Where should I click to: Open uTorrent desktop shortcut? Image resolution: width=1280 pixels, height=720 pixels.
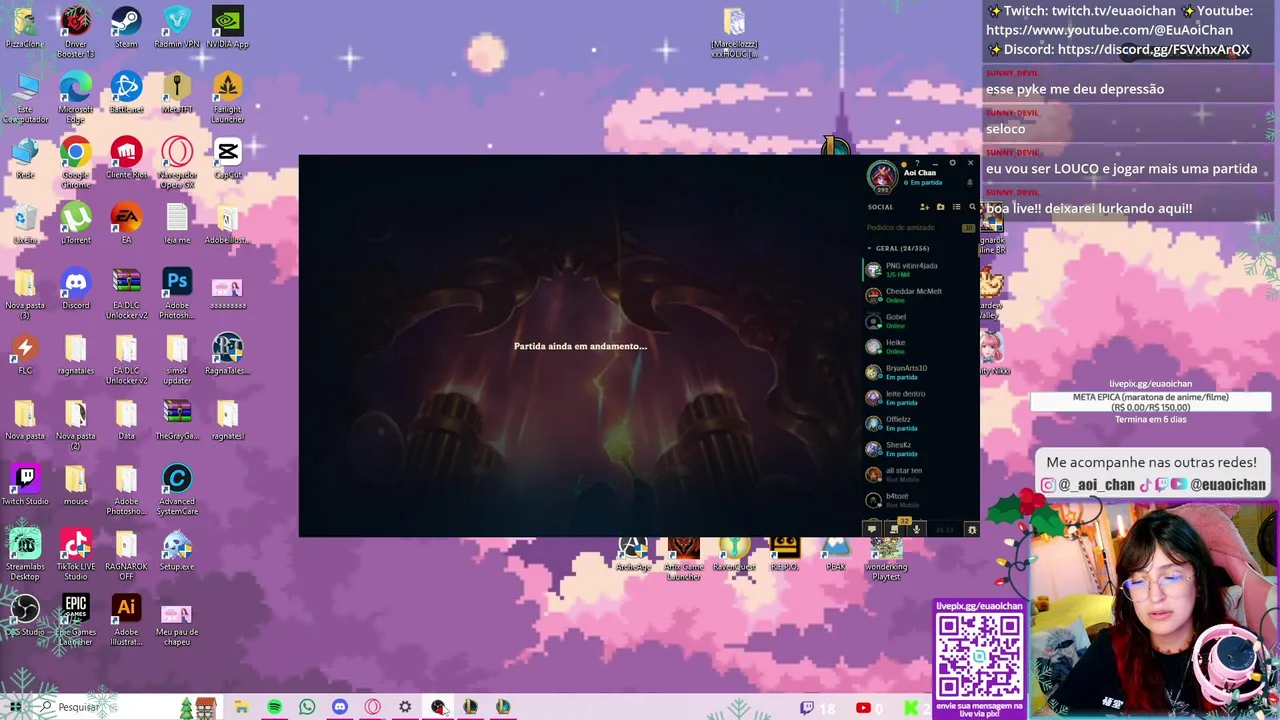[x=76, y=223]
